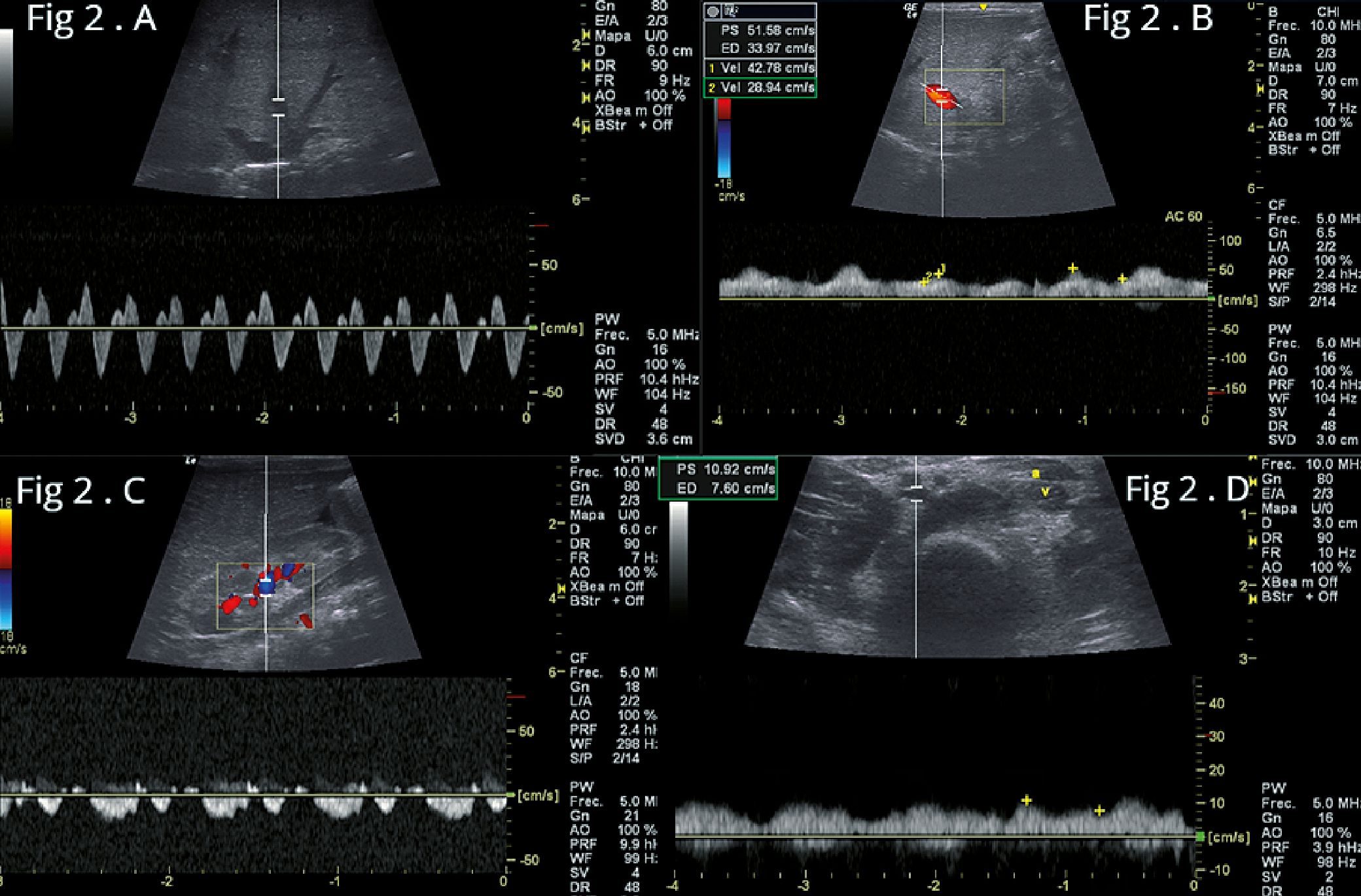Viewport: 1361px width, 896px height.
Task: Click yellow focus marker beside DR in Fig 2.A
Action: point(586,66)
